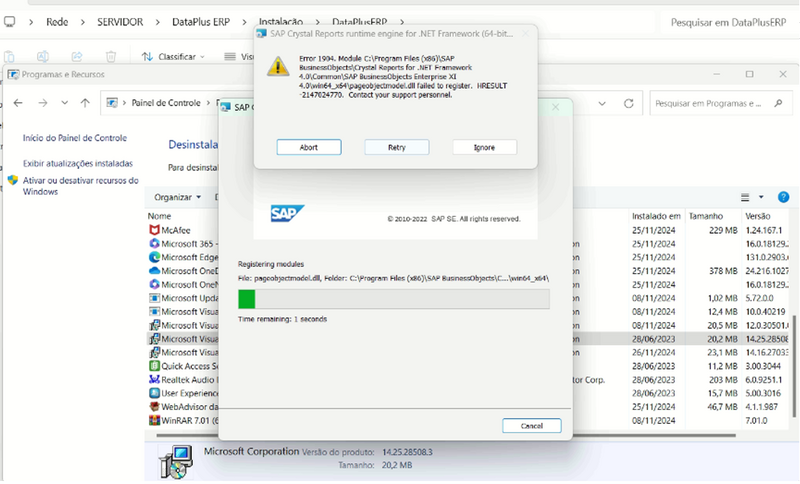Click the Realtek Audio icon
Image resolution: width=800 pixels, height=484 pixels.
click(154, 379)
